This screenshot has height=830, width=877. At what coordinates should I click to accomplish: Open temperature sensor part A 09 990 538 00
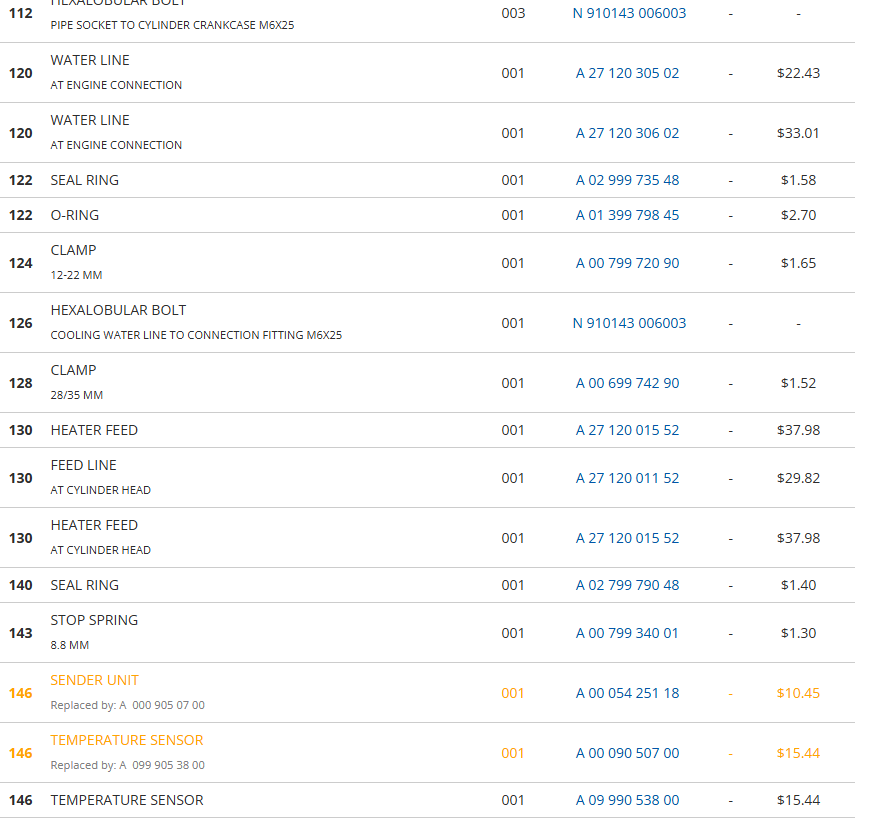627,800
